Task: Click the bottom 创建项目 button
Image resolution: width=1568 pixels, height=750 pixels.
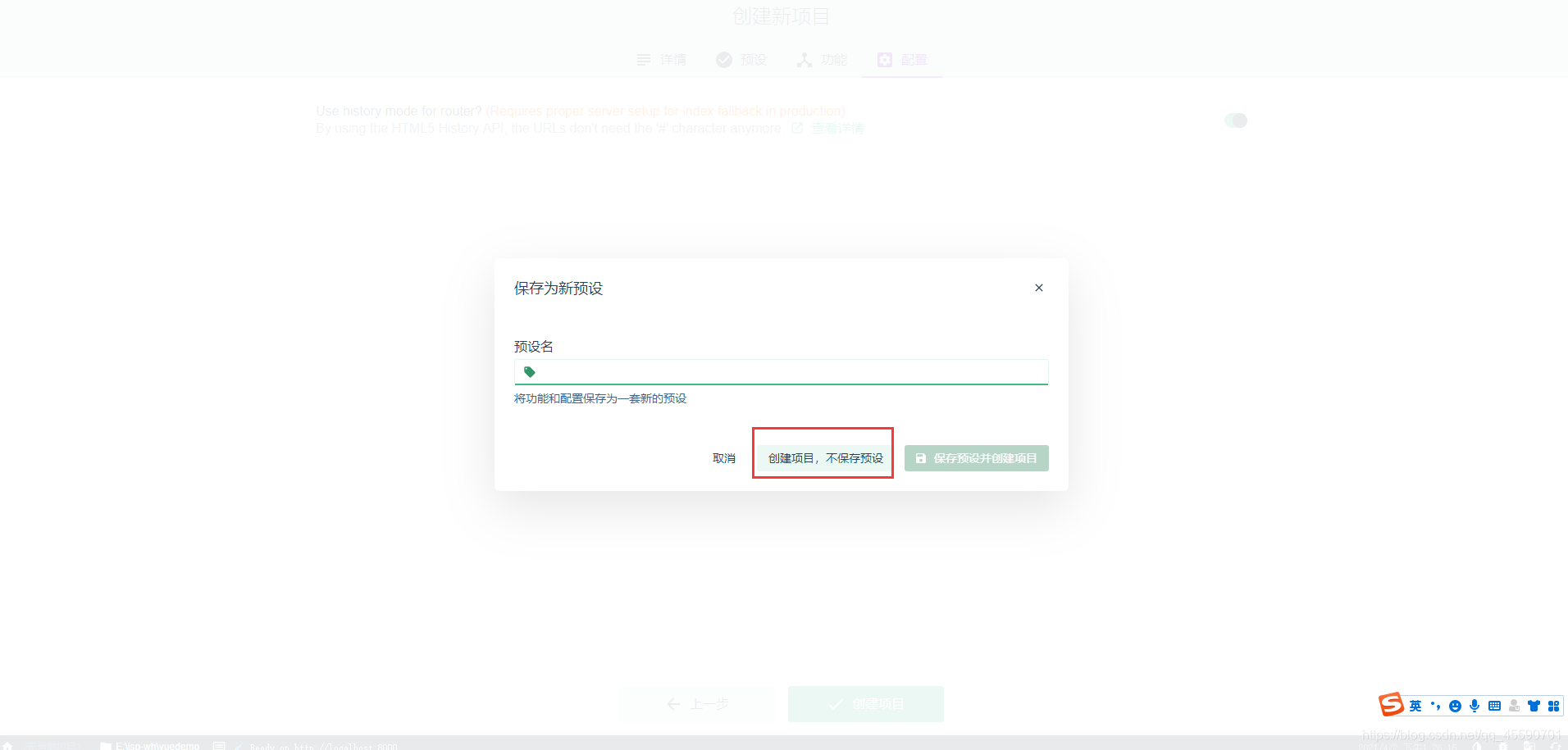Action: pyautogui.click(x=866, y=704)
